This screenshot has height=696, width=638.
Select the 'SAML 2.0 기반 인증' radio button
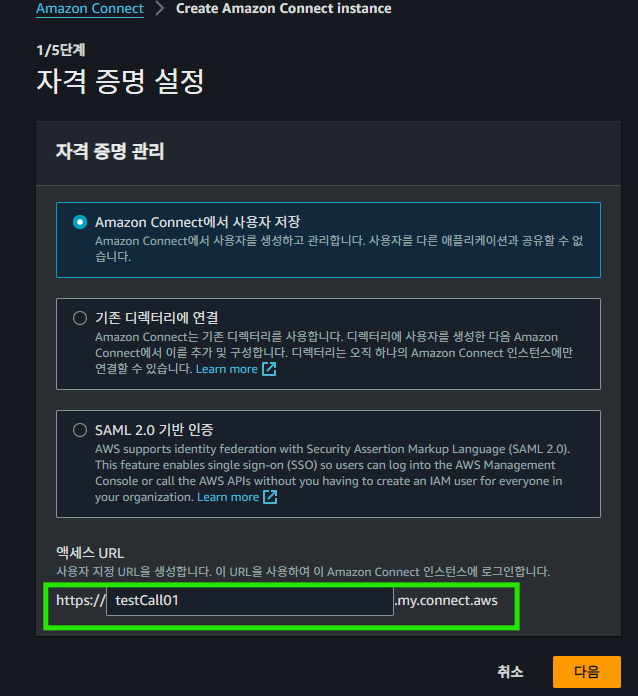tap(80, 430)
